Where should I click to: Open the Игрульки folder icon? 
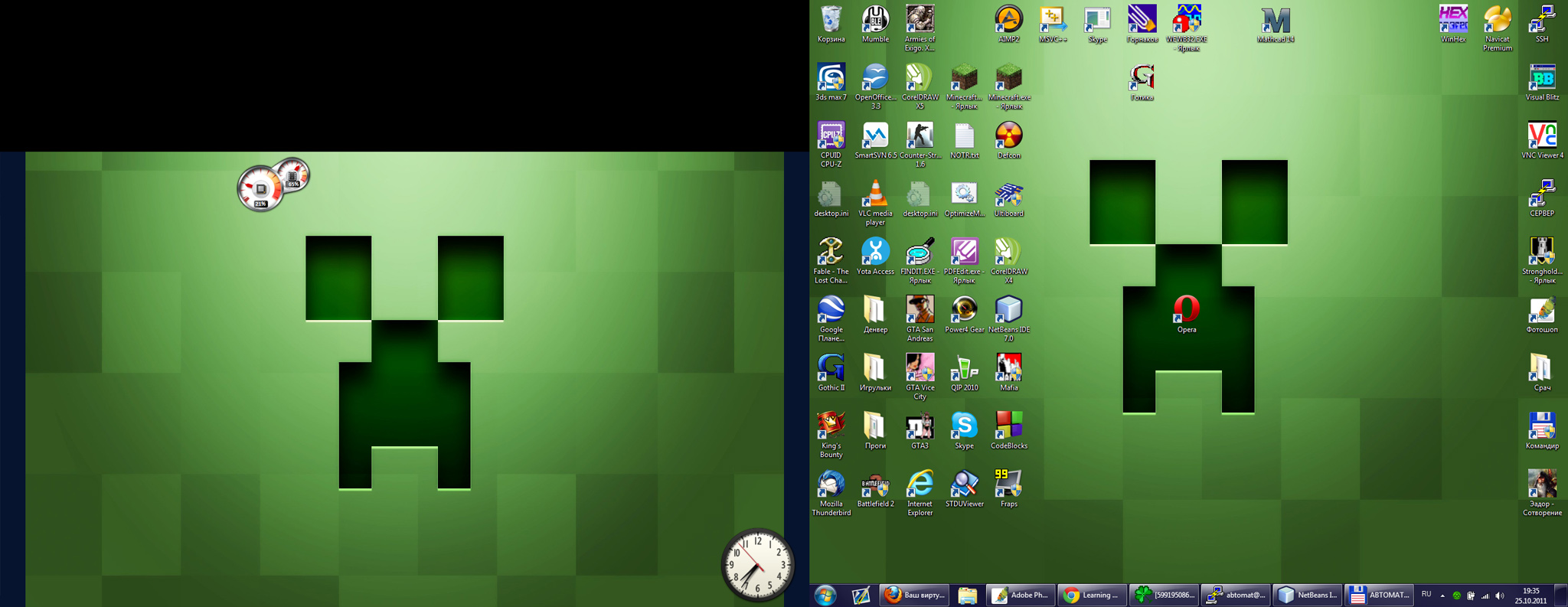[875, 368]
